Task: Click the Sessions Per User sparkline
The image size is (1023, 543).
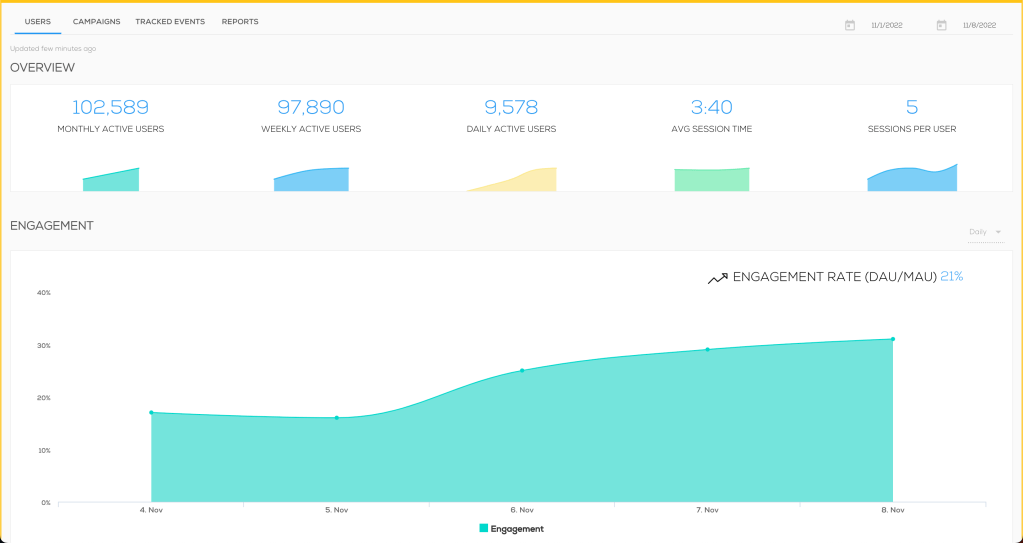Action: coord(912,178)
